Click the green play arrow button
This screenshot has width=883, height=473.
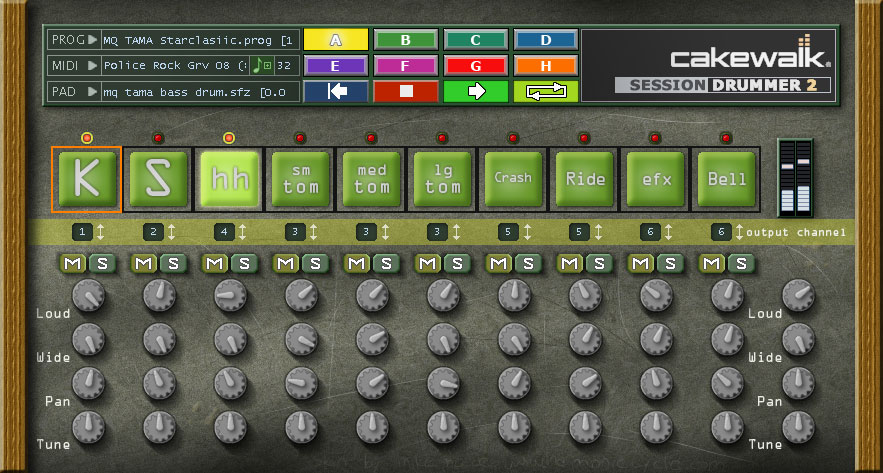476,91
